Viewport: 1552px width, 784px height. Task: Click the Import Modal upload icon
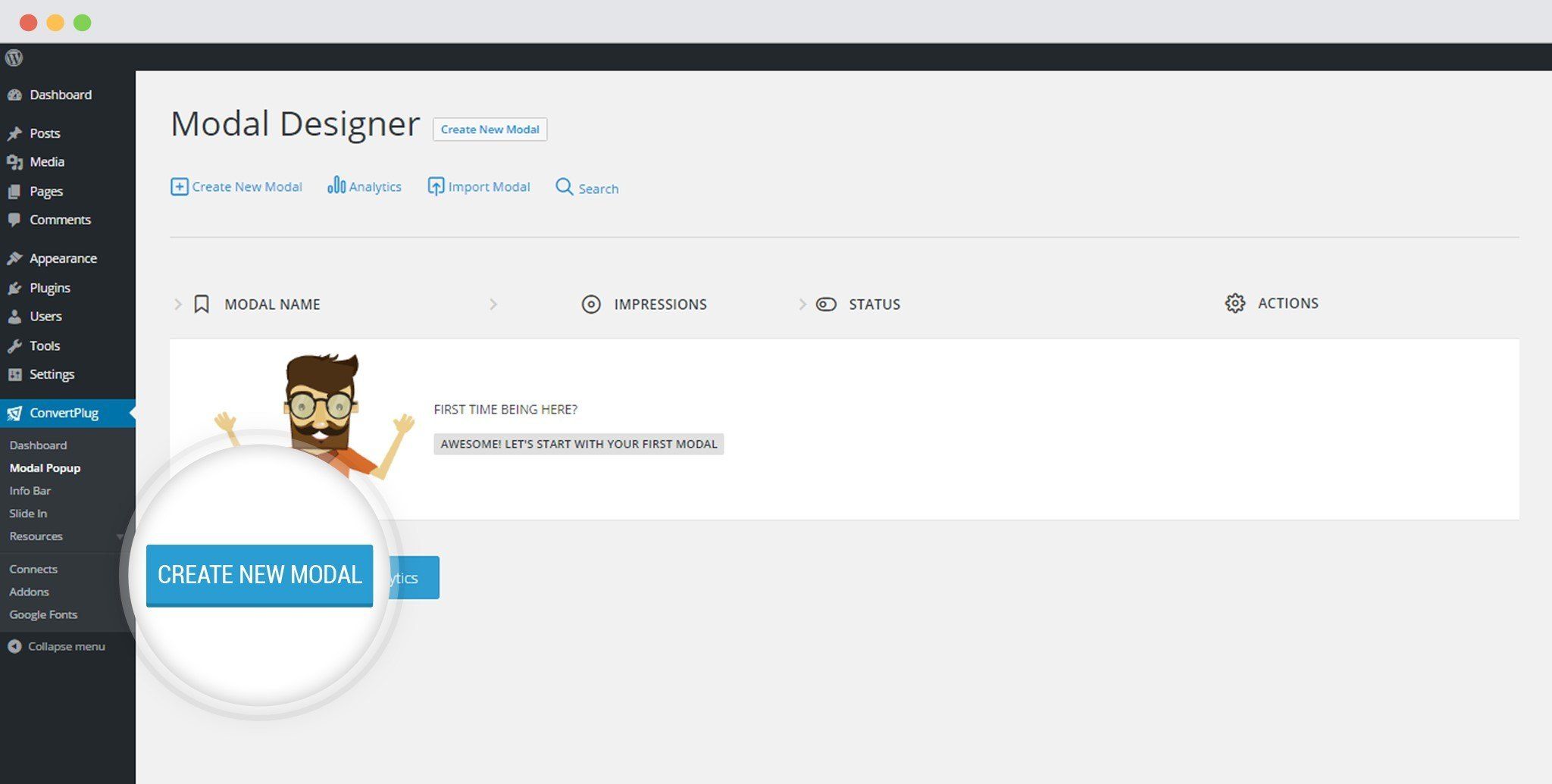436,186
